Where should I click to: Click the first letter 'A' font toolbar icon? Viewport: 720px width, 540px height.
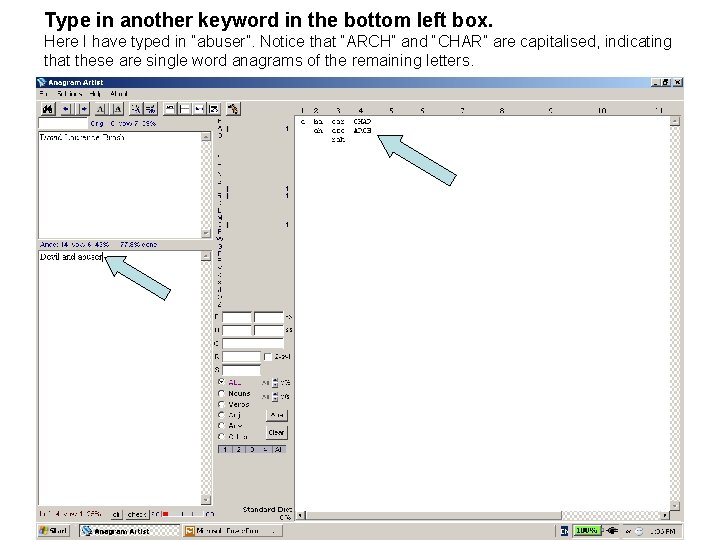click(101, 109)
